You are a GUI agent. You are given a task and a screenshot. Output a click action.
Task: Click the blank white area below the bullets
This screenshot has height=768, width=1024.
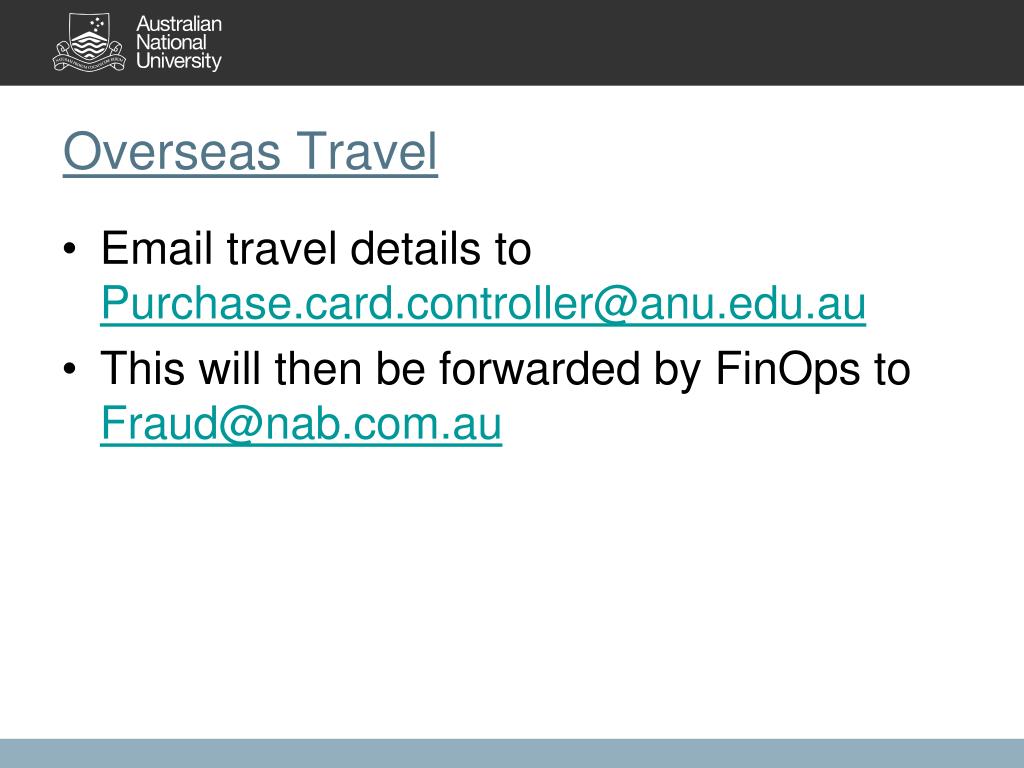point(512,588)
